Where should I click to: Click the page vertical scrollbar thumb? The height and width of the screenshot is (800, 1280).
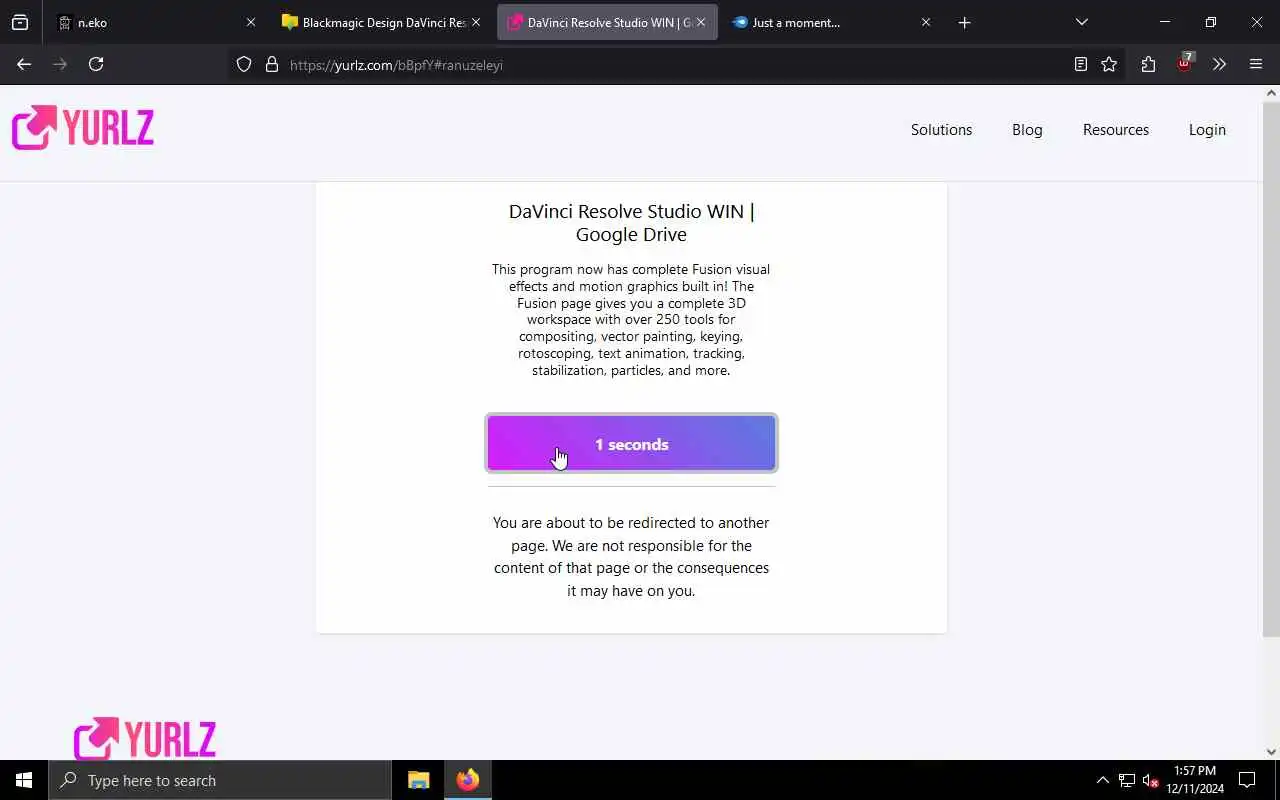tap(1271, 368)
